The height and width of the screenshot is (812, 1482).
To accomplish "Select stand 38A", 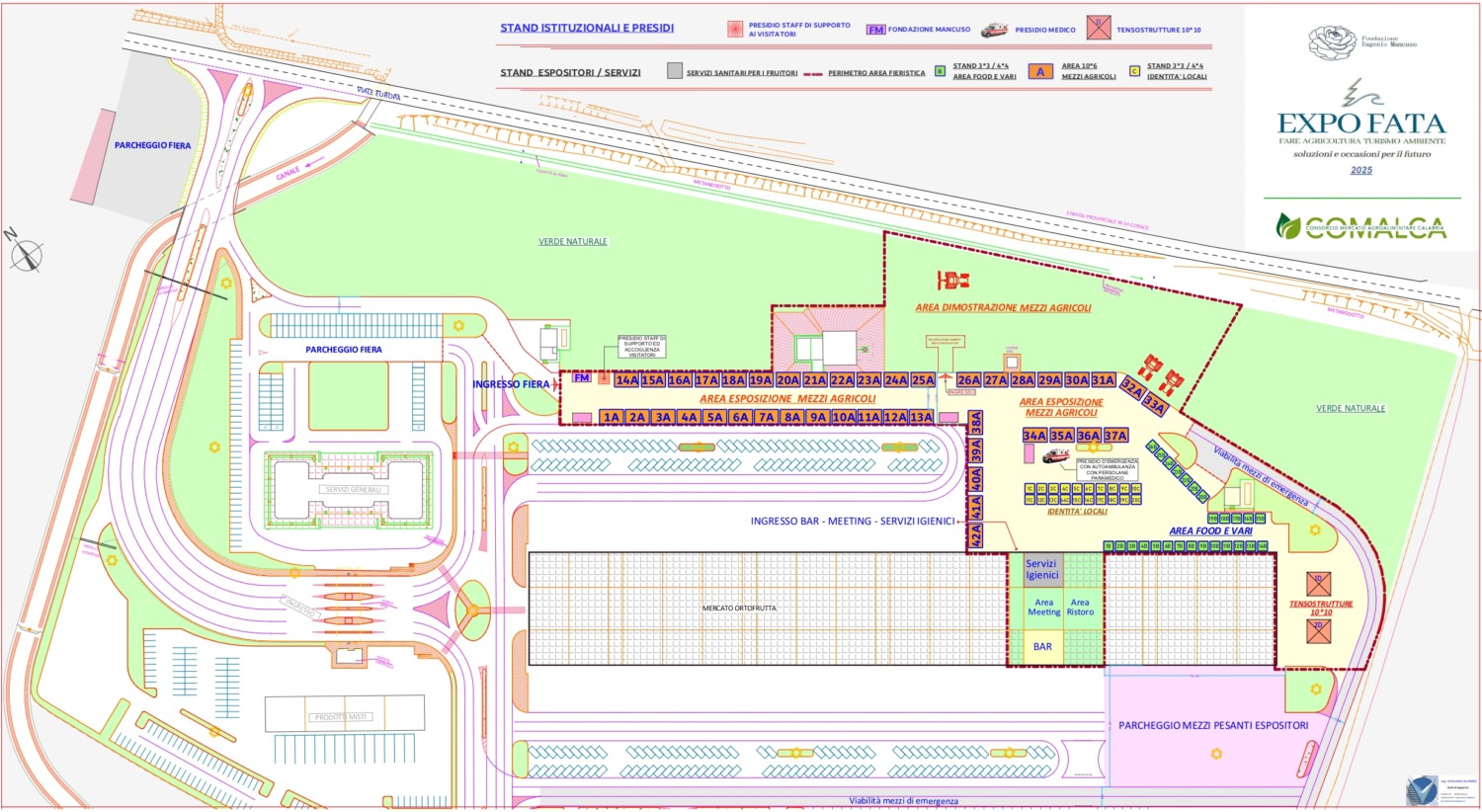I will click(976, 424).
